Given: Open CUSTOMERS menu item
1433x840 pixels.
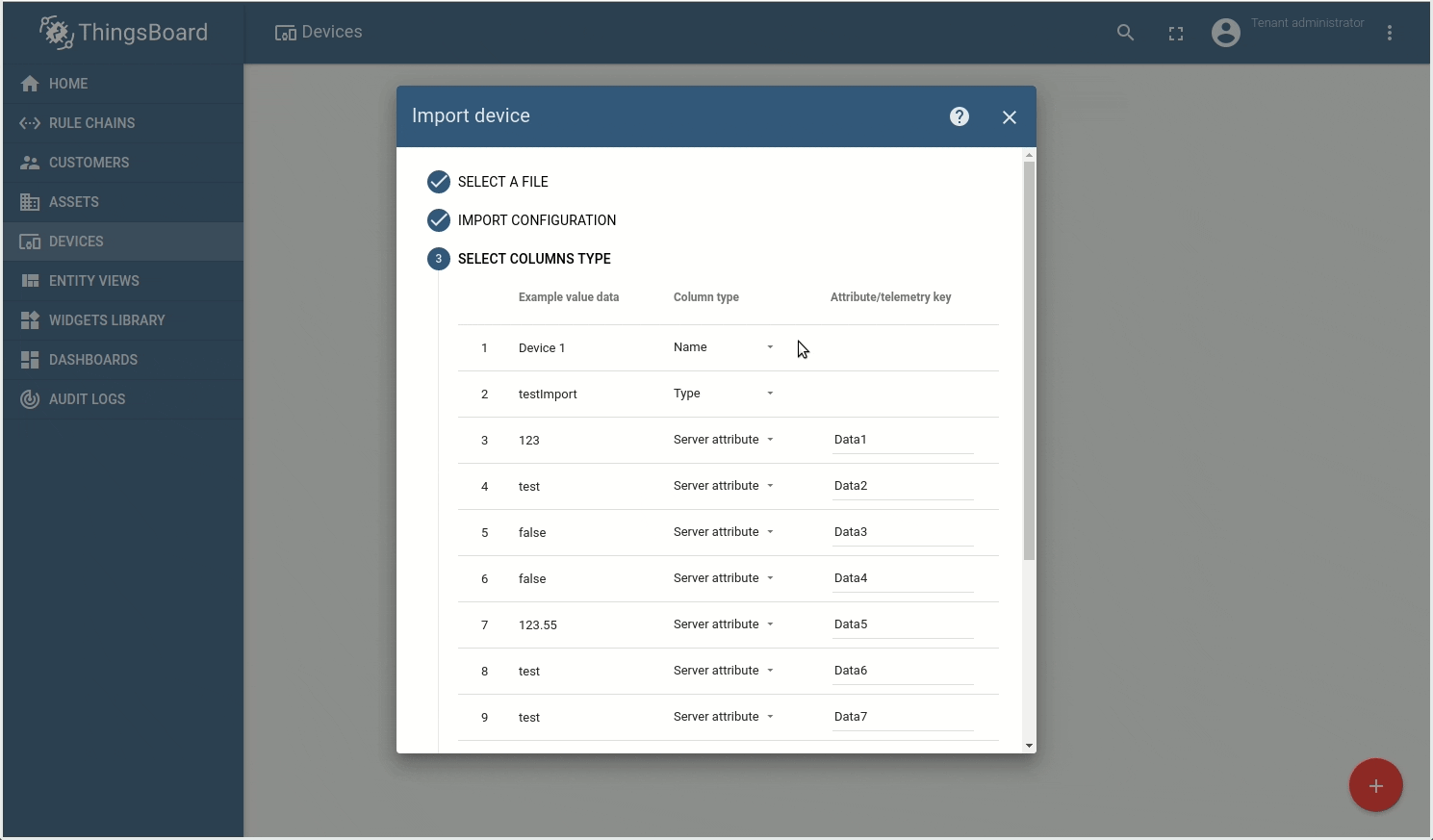Looking at the screenshot, I should pos(123,163).
